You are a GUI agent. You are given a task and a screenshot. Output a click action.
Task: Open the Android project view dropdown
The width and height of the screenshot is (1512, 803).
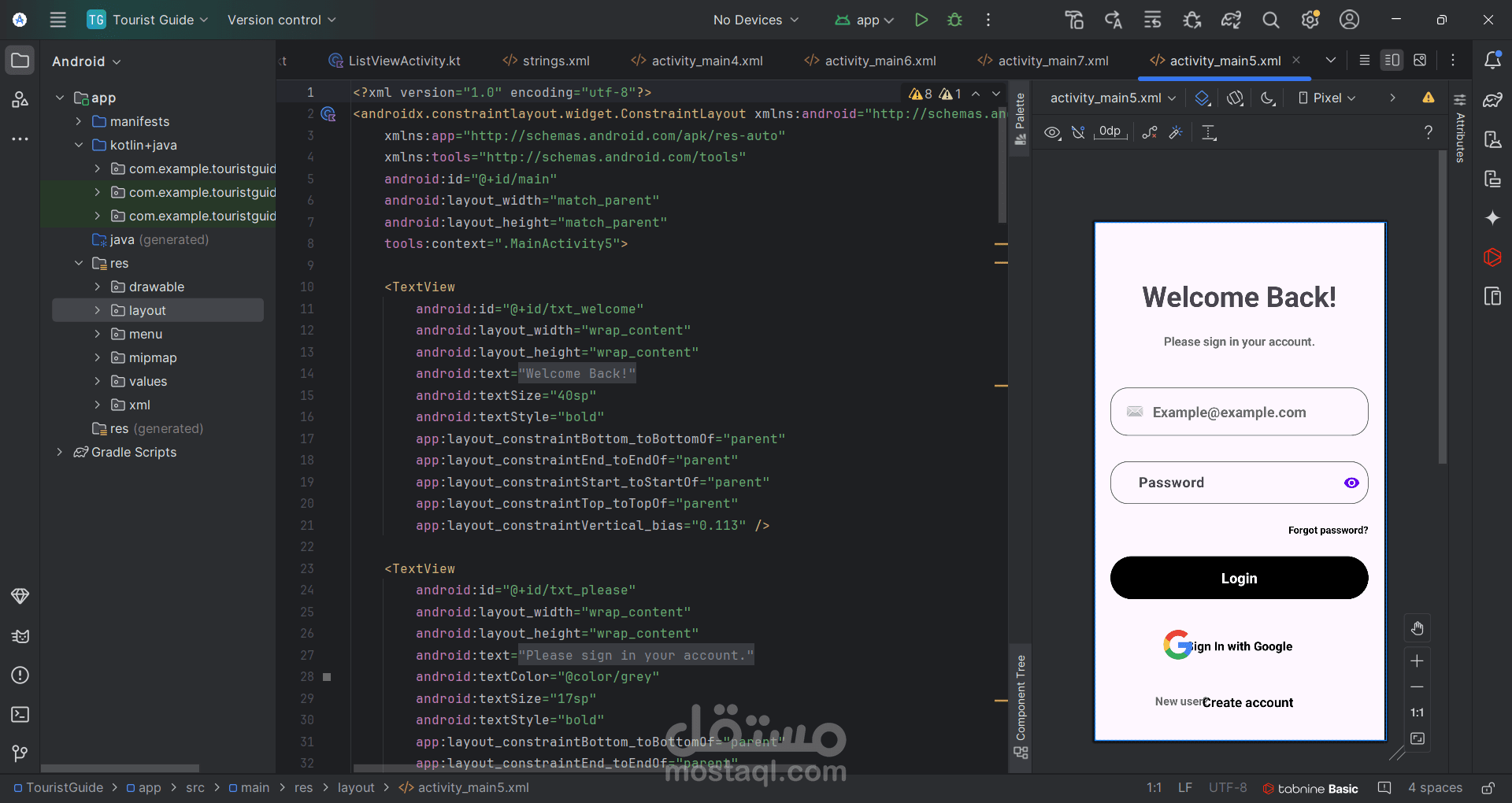coord(87,61)
